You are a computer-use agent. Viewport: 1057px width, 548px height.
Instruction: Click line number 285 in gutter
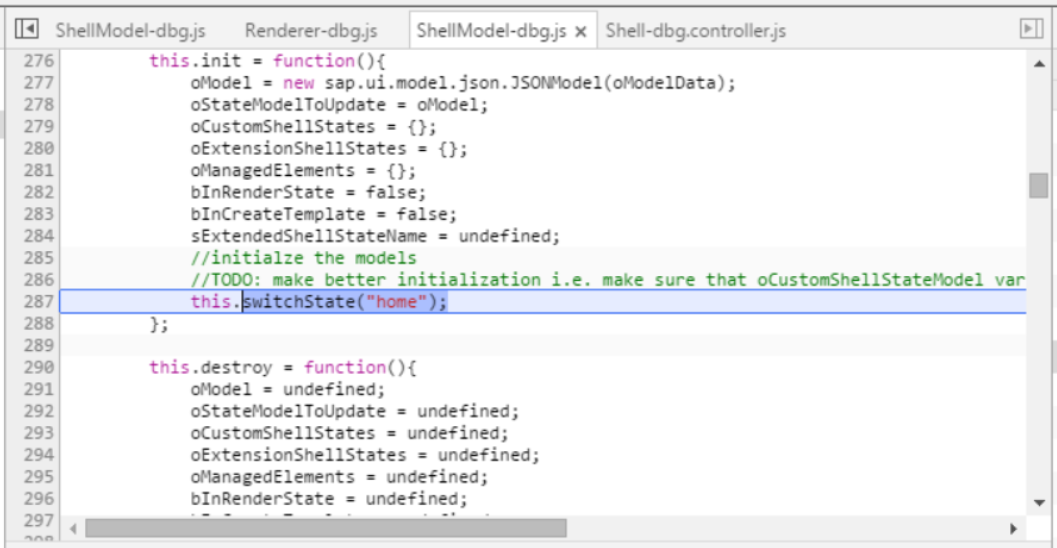point(38,257)
